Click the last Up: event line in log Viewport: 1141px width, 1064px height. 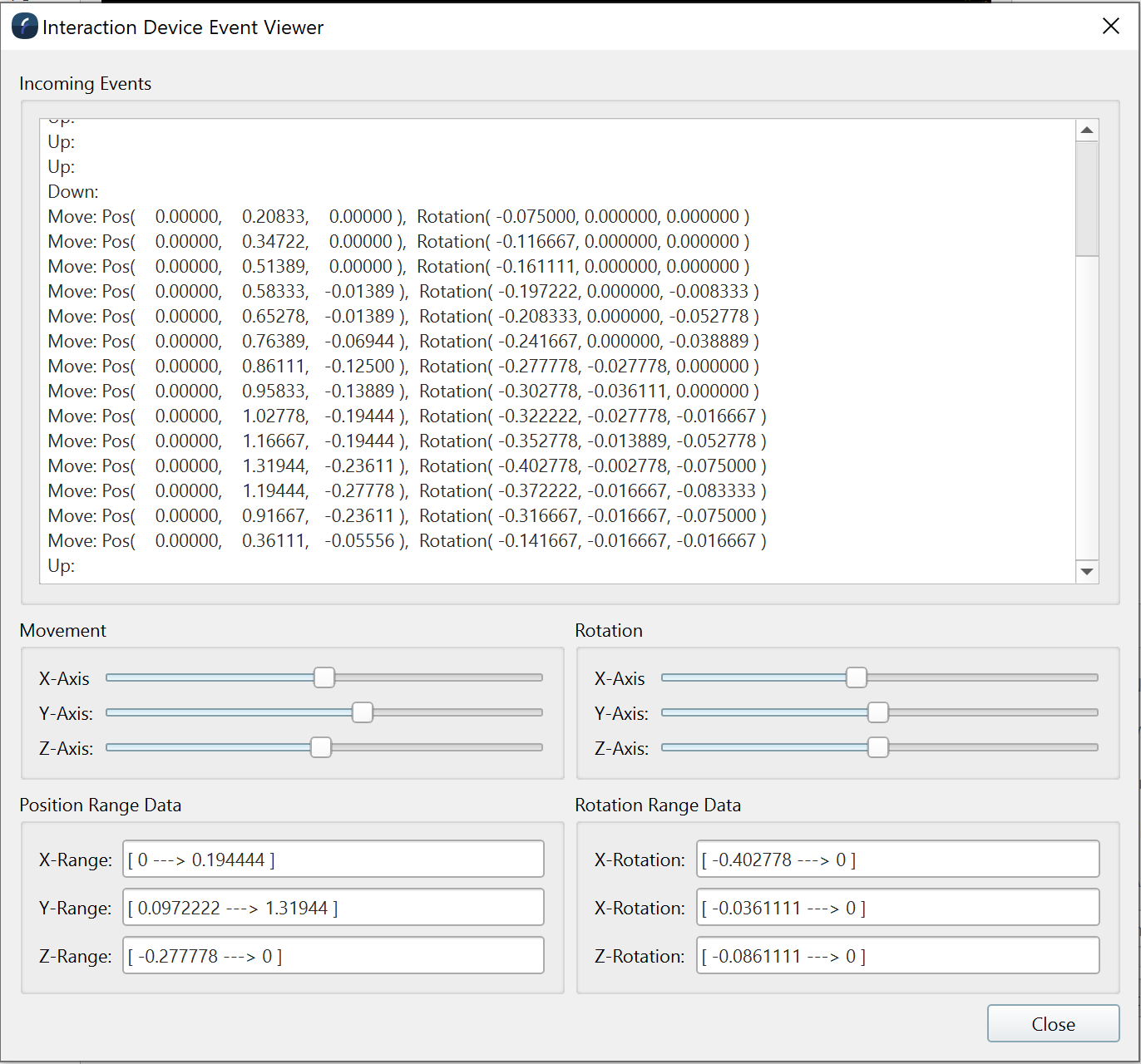(62, 566)
